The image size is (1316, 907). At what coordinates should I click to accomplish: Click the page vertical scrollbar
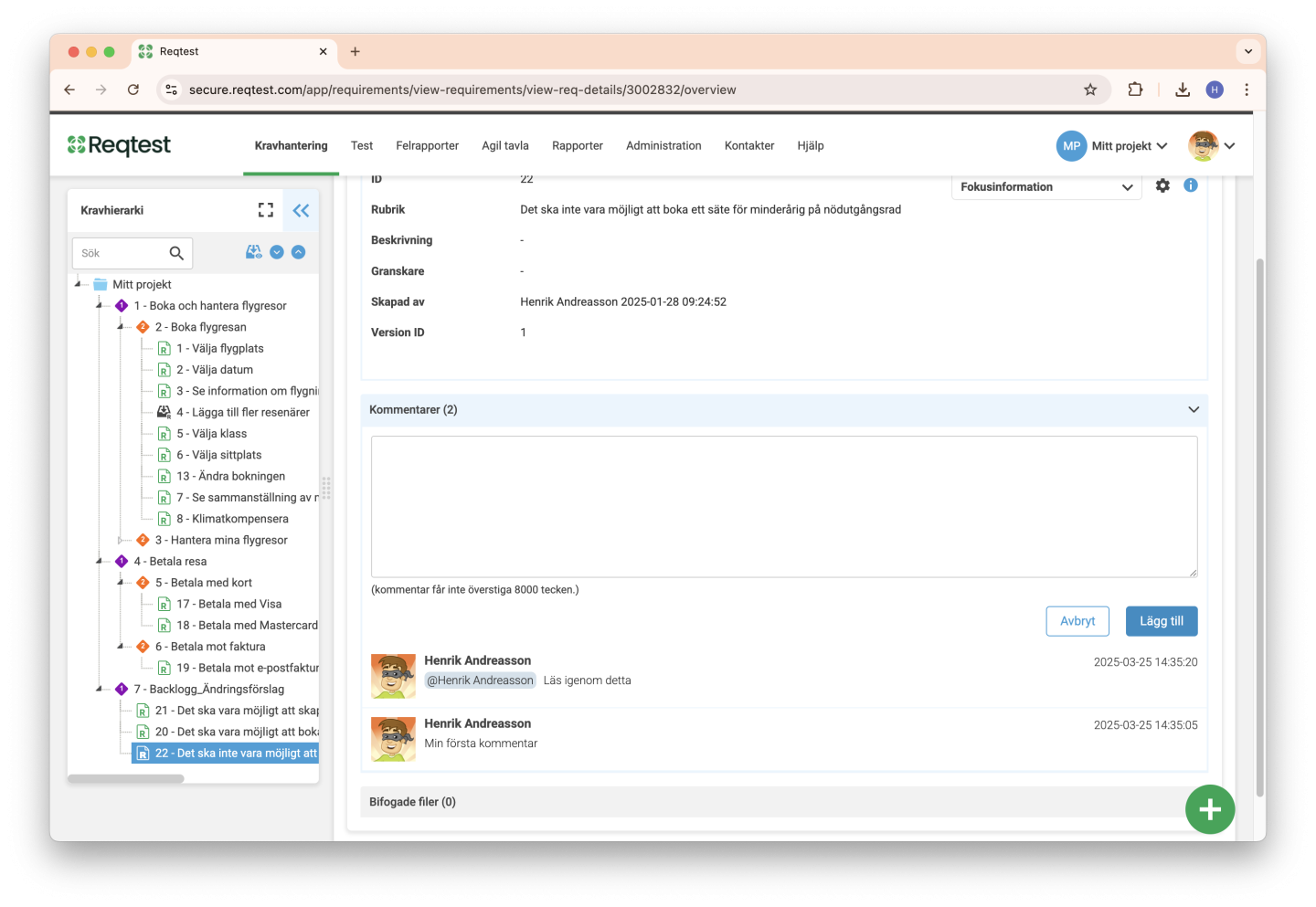[1259, 528]
